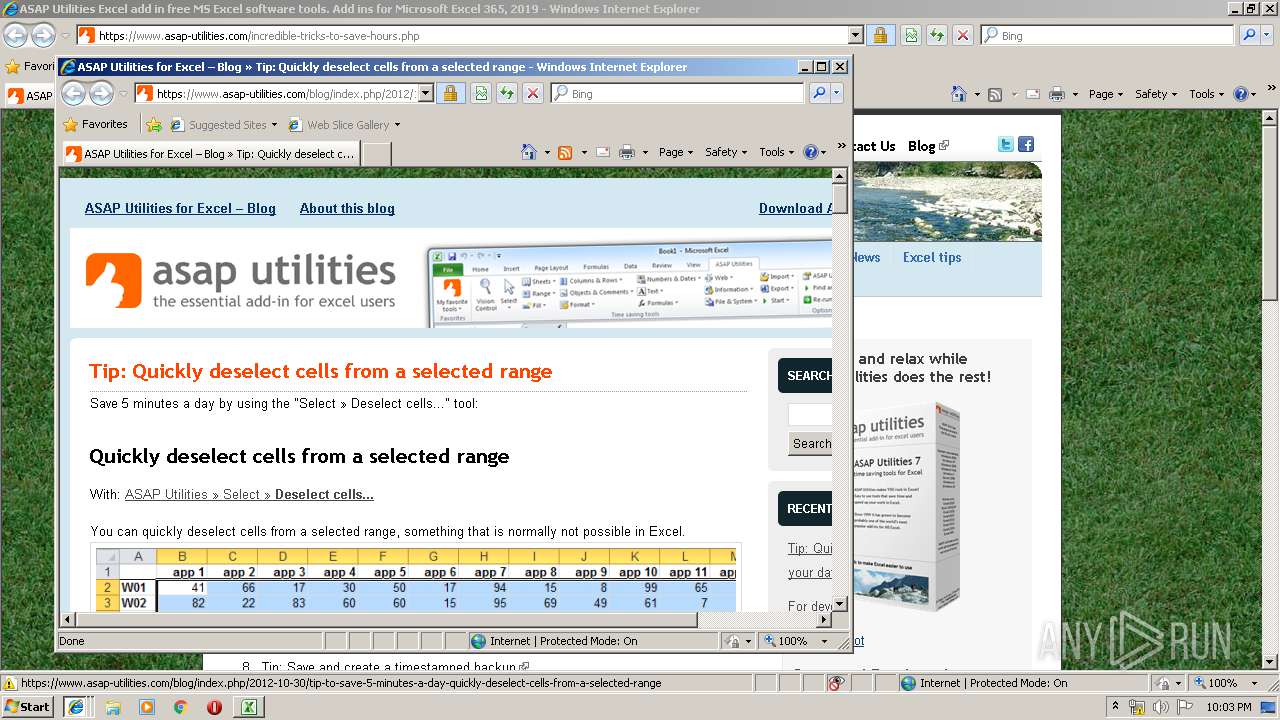Click Opera icon in the taskbar
The width and height of the screenshot is (1280, 720).
click(214, 707)
